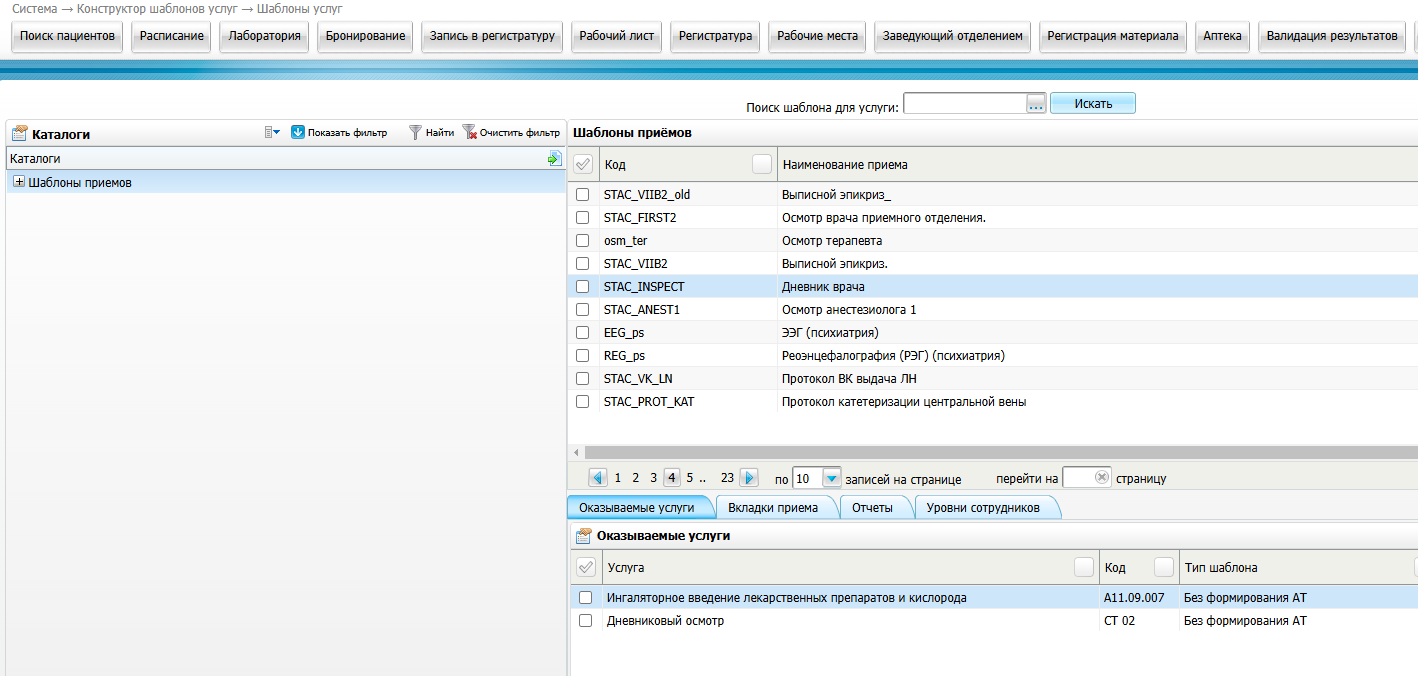Click the green arrow icon in Каталоги header
This screenshot has width=1418, height=676.
tap(554, 158)
